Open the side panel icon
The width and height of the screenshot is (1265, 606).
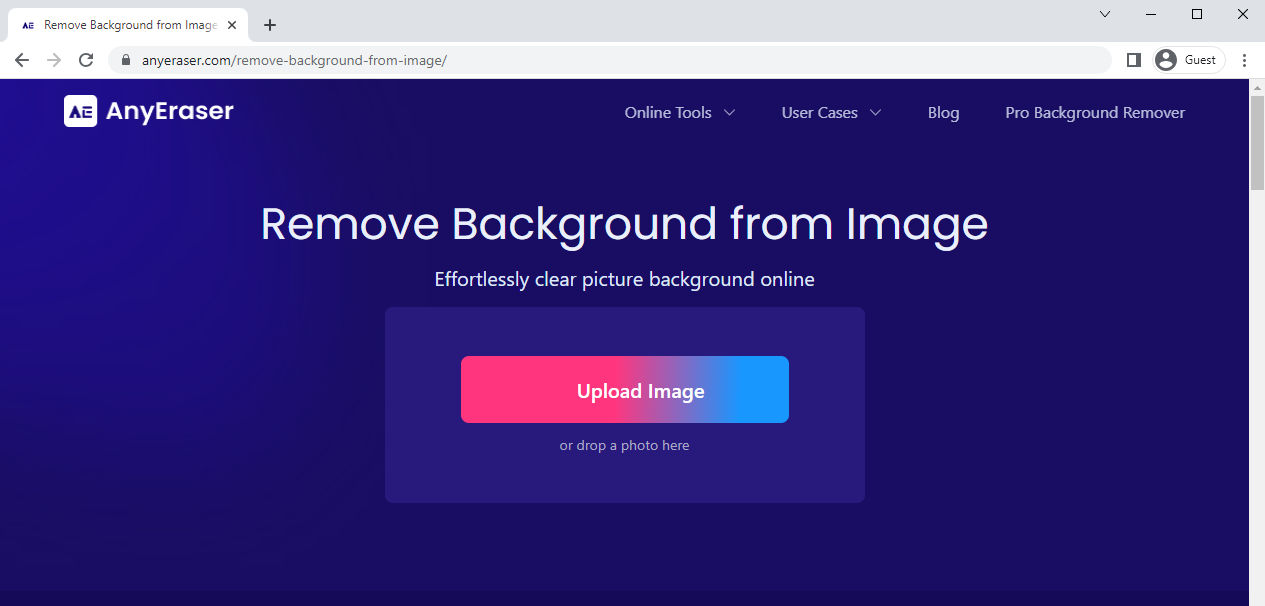[1133, 60]
